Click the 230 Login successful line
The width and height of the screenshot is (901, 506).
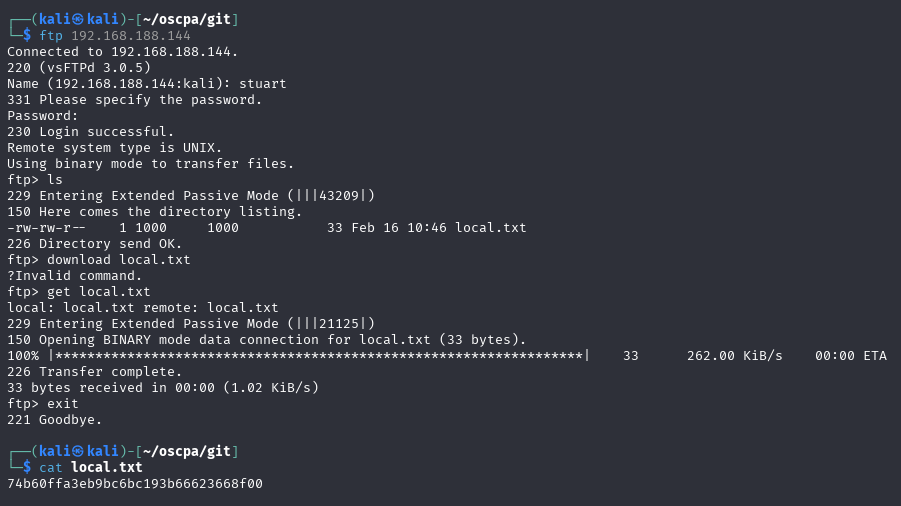(91, 132)
